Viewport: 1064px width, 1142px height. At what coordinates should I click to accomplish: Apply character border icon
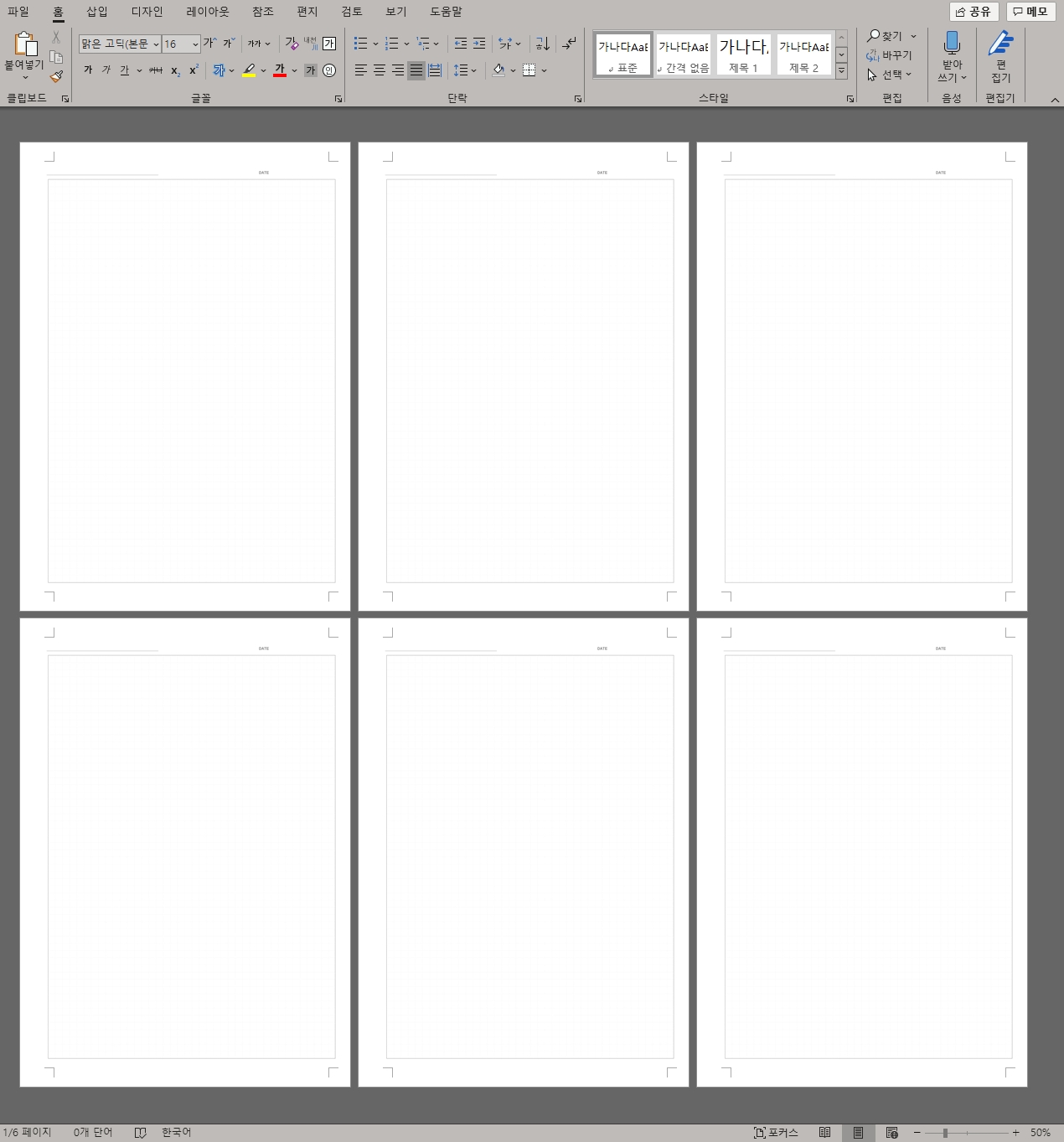[329, 44]
